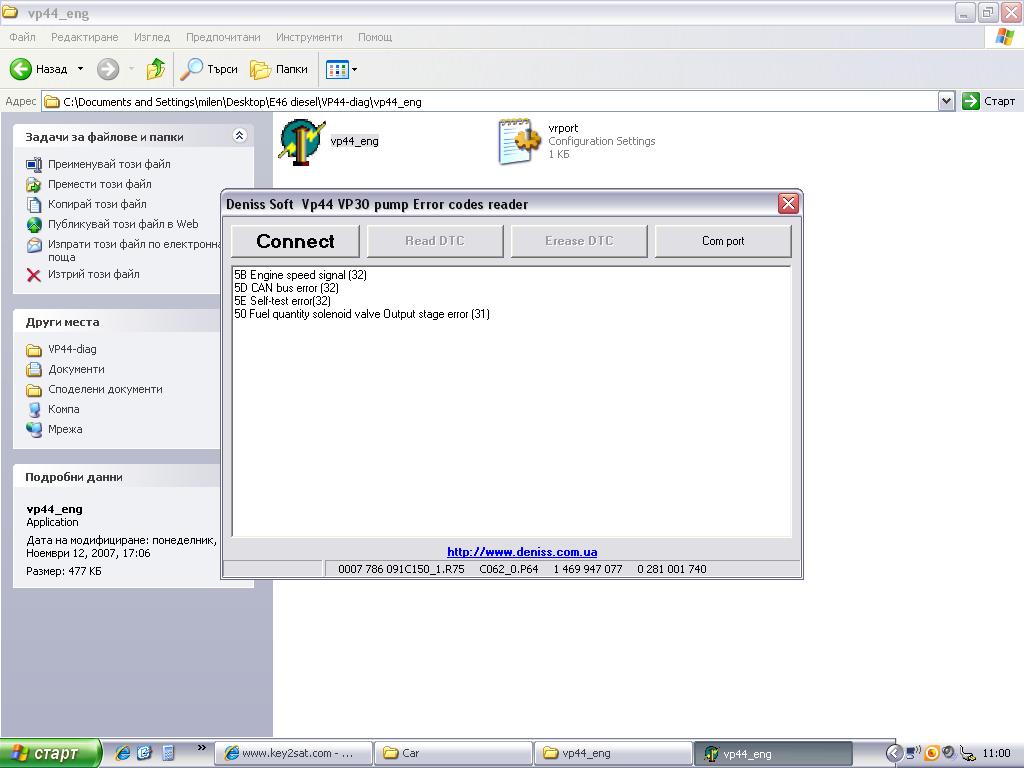Open the Изглед menu
Viewport: 1024px width, 768px height.
152,37
